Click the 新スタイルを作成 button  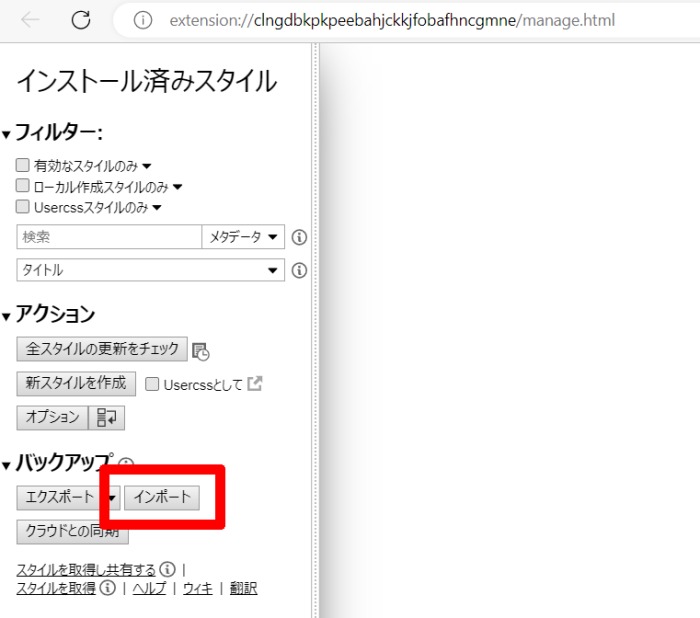[76, 383]
